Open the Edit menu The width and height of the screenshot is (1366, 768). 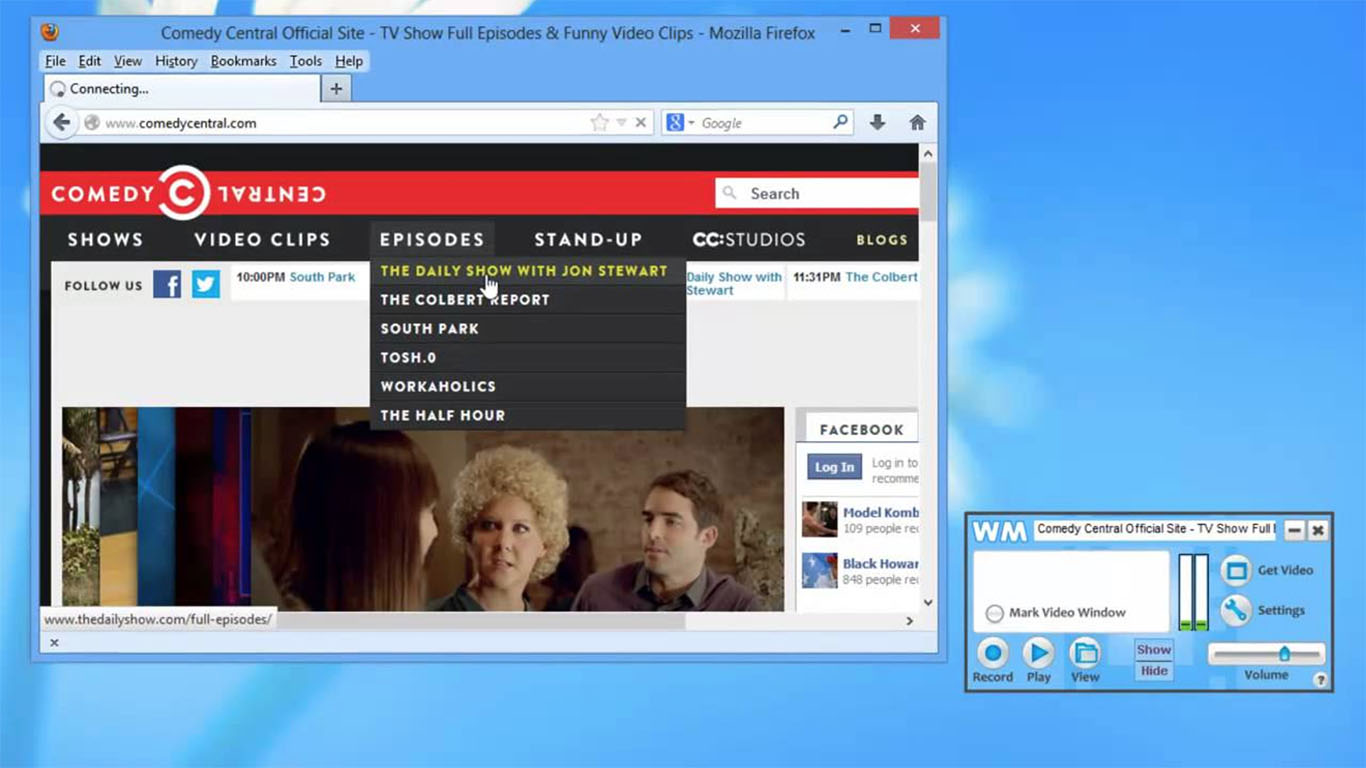[x=90, y=61]
